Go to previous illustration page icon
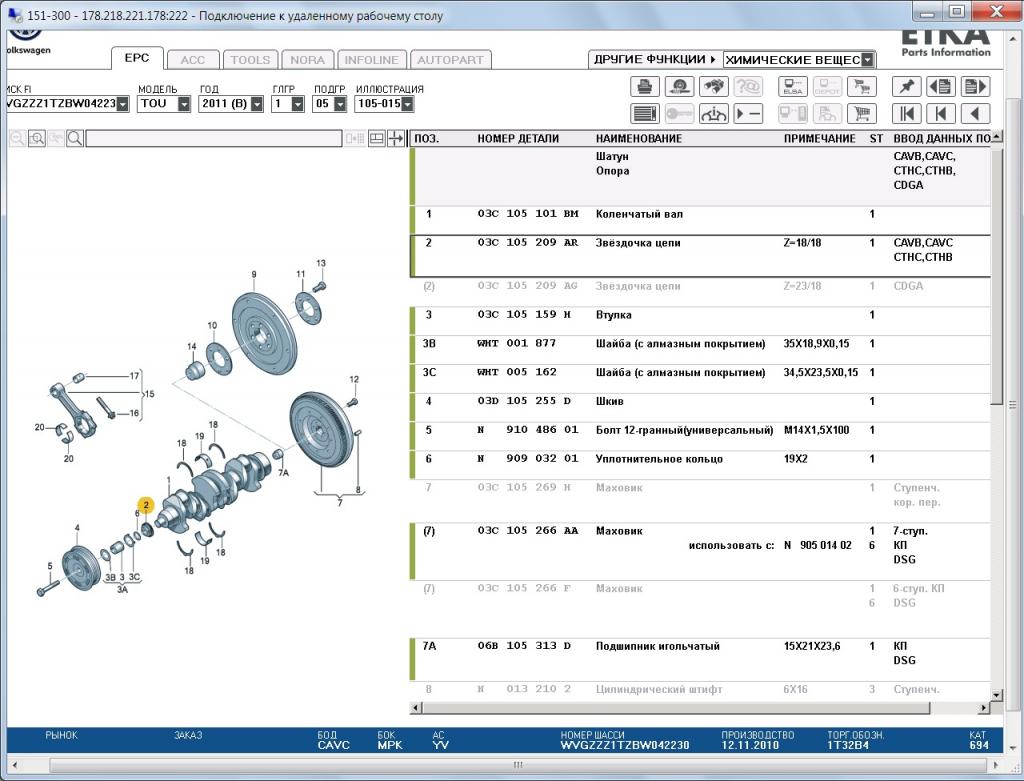This screenshot has height=781, width=1024. click(941, 86)
